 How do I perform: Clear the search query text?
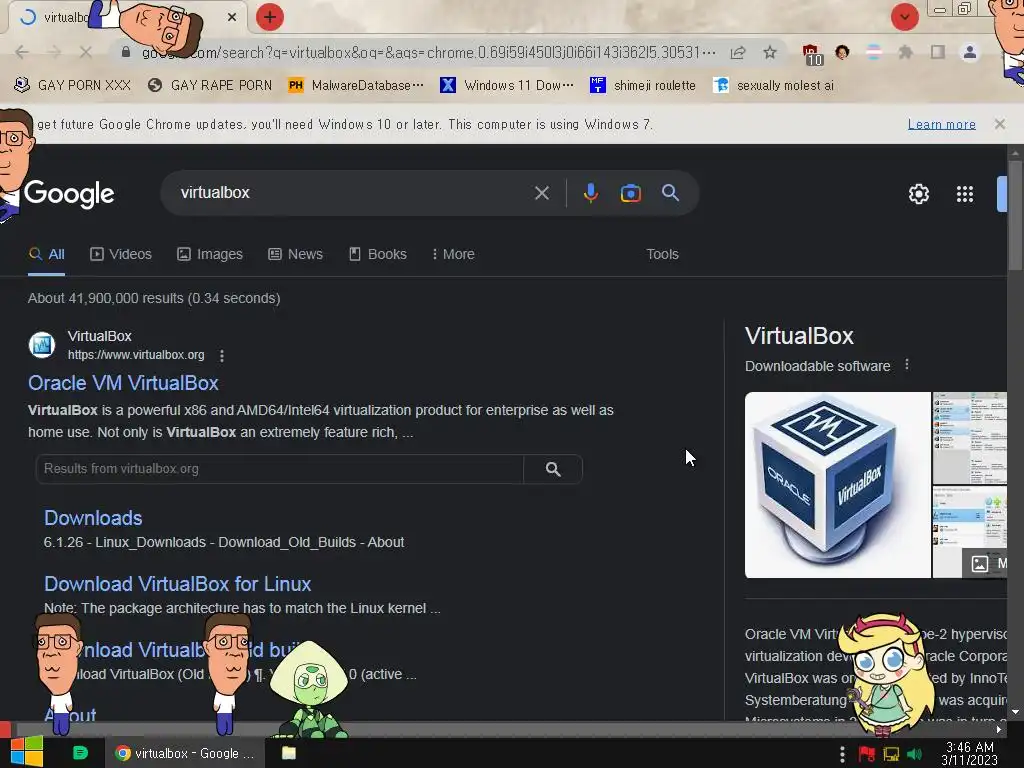pos(541,193)
